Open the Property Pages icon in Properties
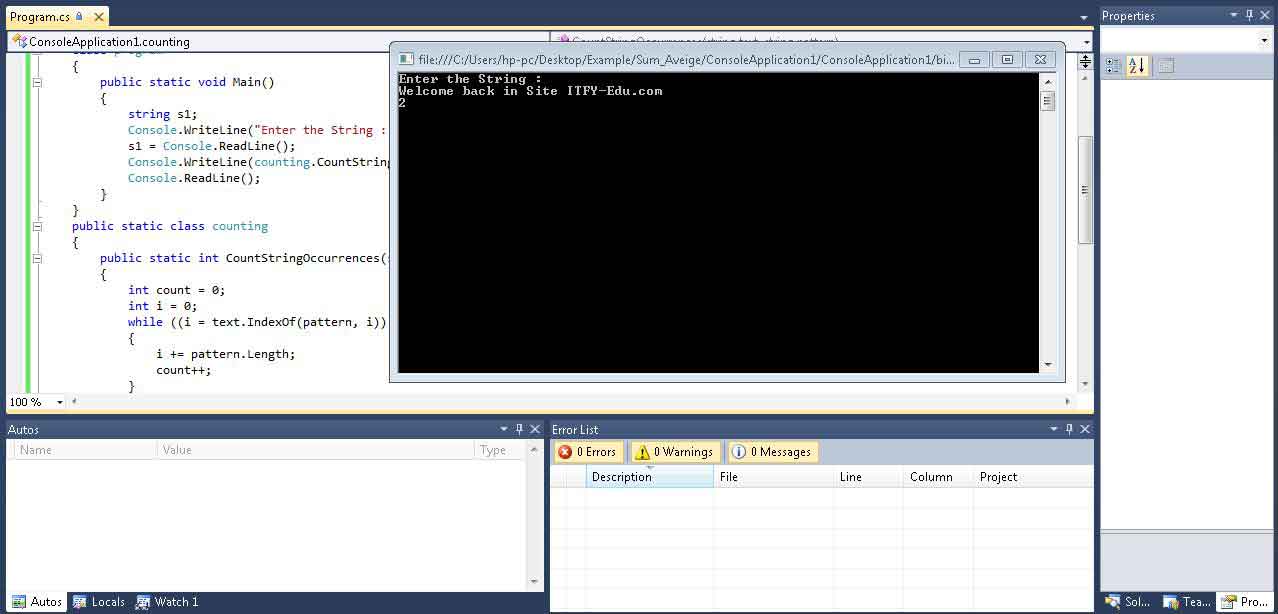 [1165, 66]
